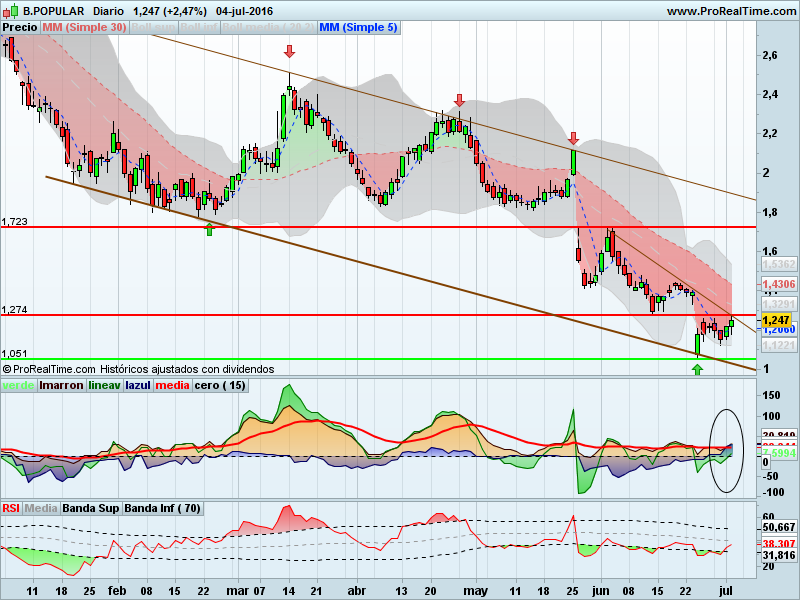Click the Diario timeframe label

pyautogui.click(x=109, y=11)
